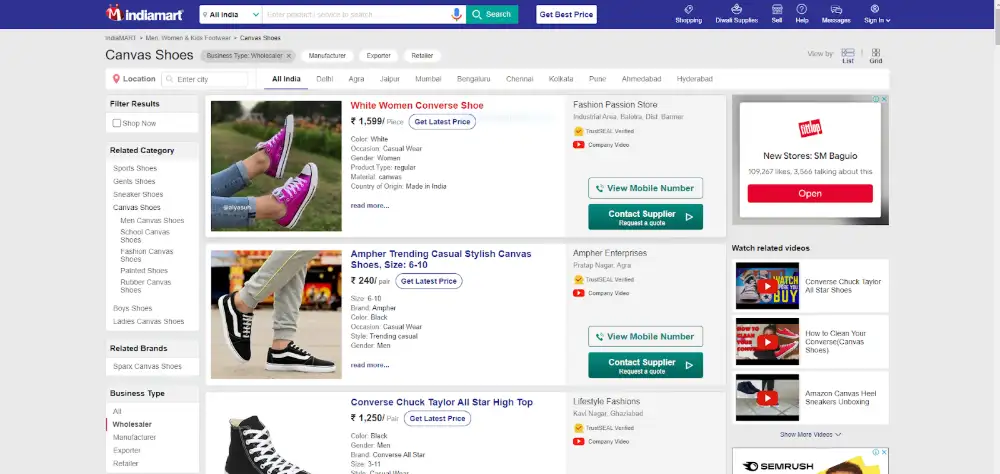Click Get Latest Price for White Women Converse Shoe
Image resolution: width=1000 pixels, height=474 pixels.
tap(442, 122)
